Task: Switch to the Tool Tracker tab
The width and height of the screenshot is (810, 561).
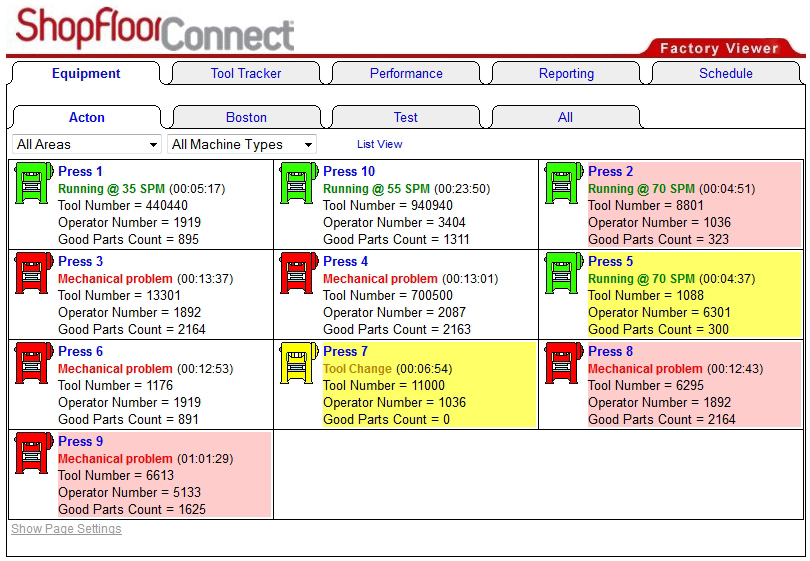Action: (x=246, y=73)
